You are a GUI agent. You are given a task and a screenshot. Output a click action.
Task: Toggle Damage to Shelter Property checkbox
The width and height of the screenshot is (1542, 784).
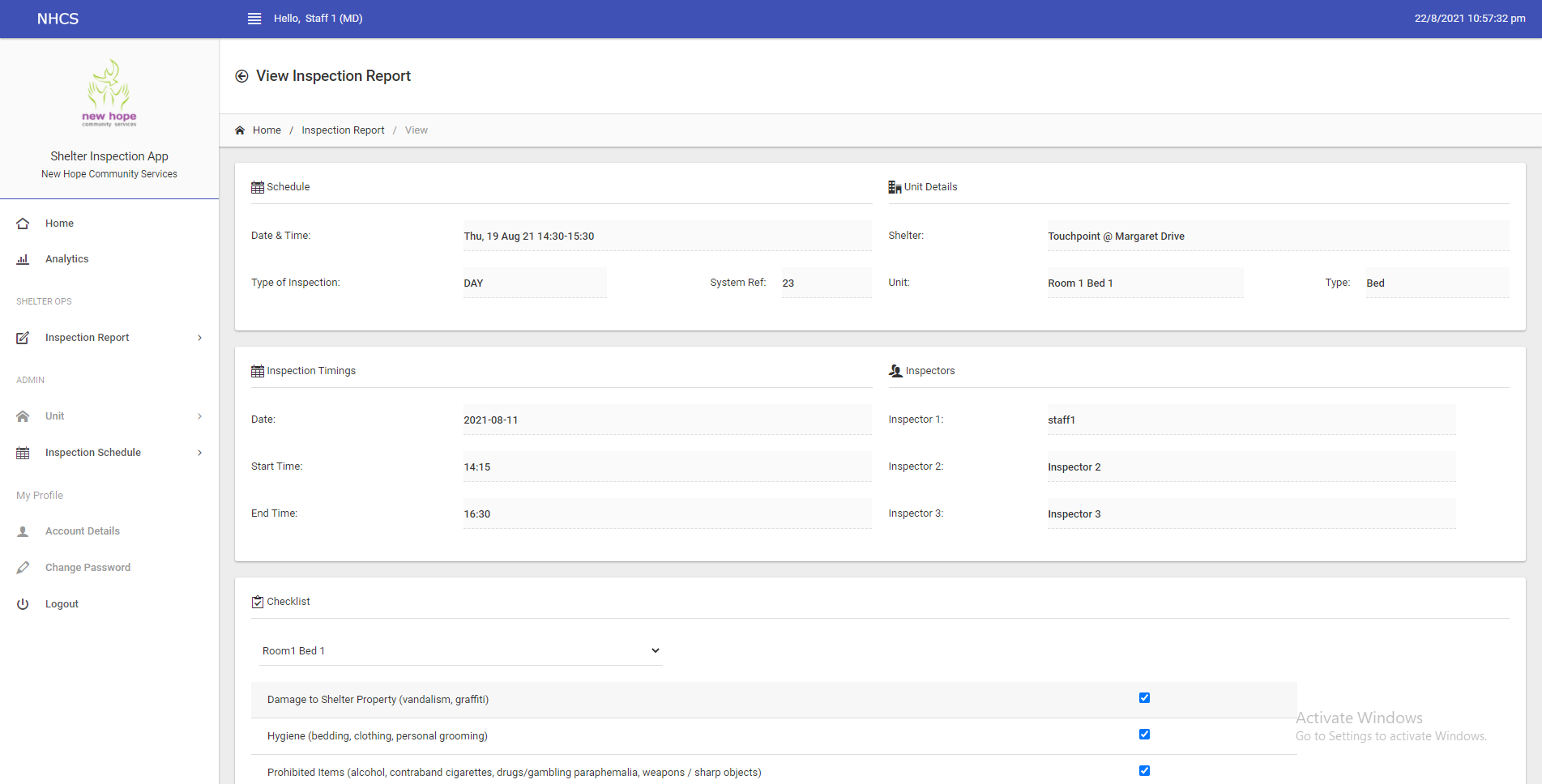pos(1144,698)
